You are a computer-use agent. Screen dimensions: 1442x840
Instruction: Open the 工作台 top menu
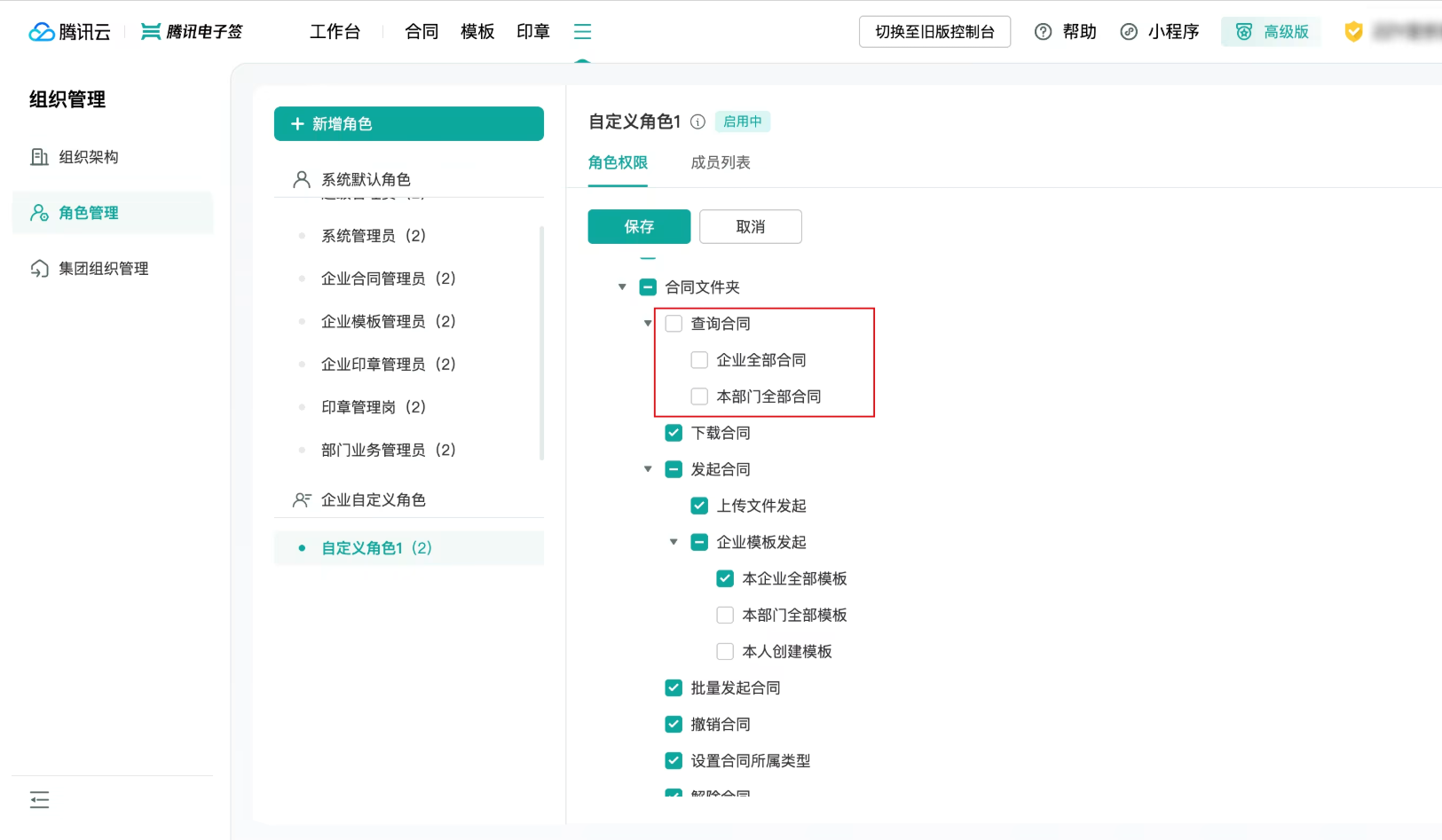click(335, 32)
